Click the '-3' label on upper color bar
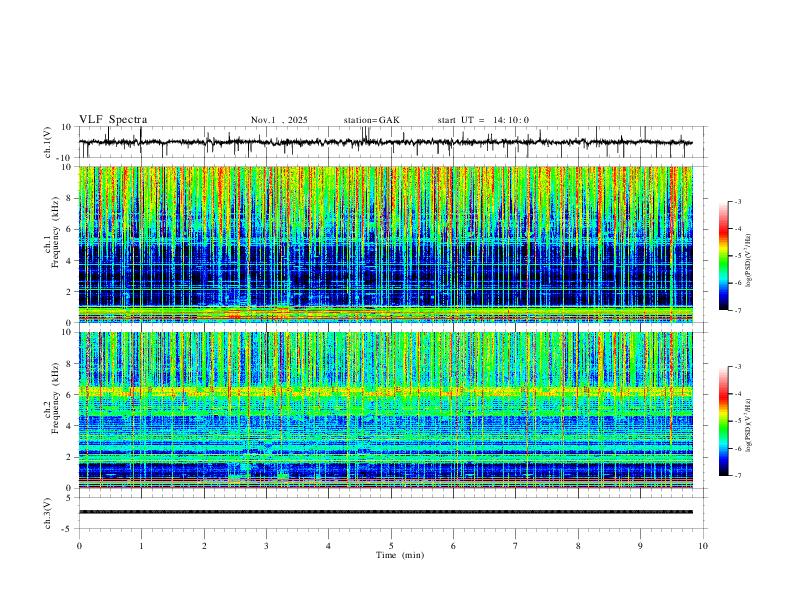This screenshot has height=612, width=792. (738, 201)
